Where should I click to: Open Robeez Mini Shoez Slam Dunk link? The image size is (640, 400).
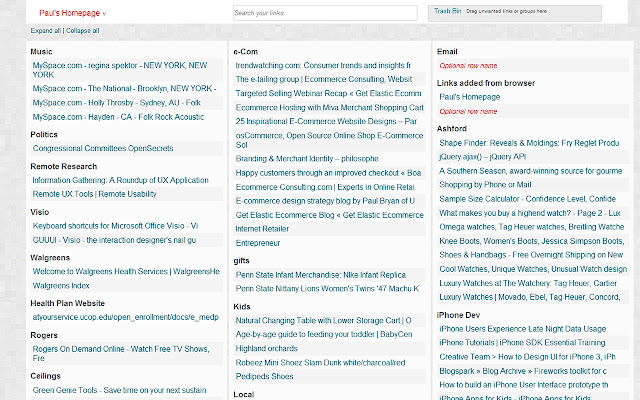[x=320, y=363]
